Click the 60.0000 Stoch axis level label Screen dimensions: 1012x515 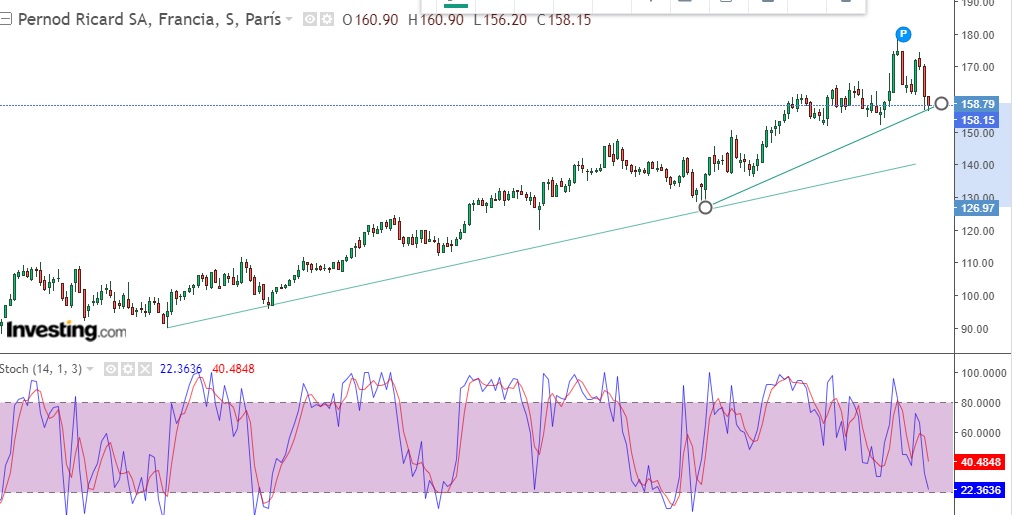pyautogui.click(x=980, y=432)
